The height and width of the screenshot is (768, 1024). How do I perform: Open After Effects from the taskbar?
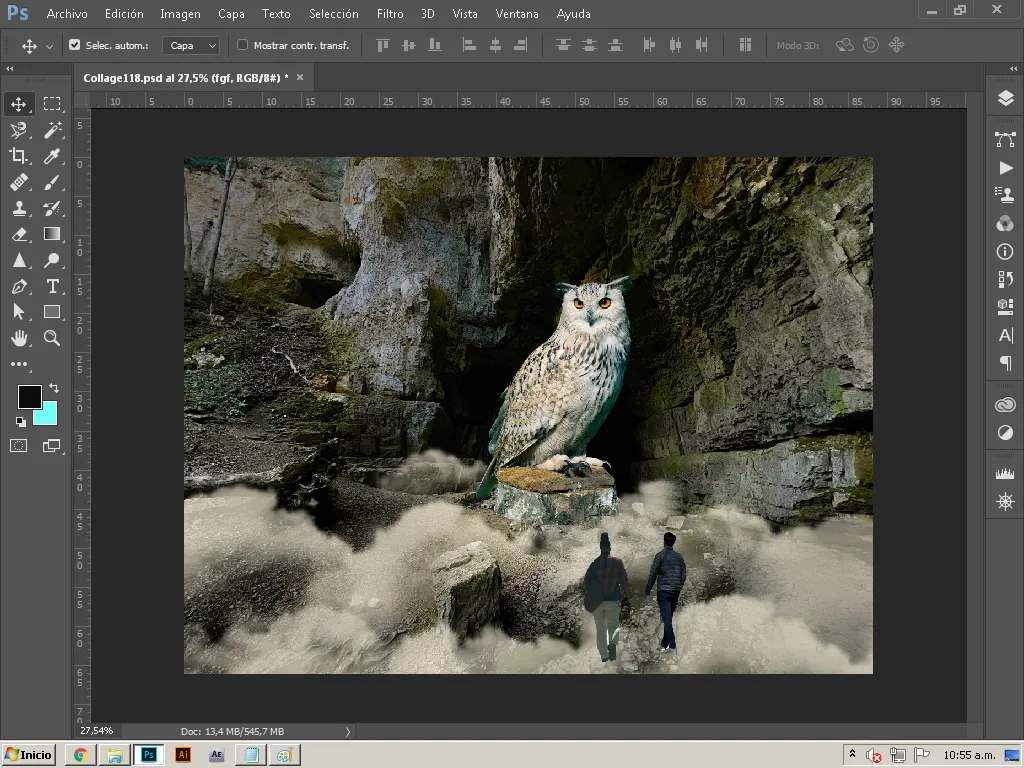(217, 755)
